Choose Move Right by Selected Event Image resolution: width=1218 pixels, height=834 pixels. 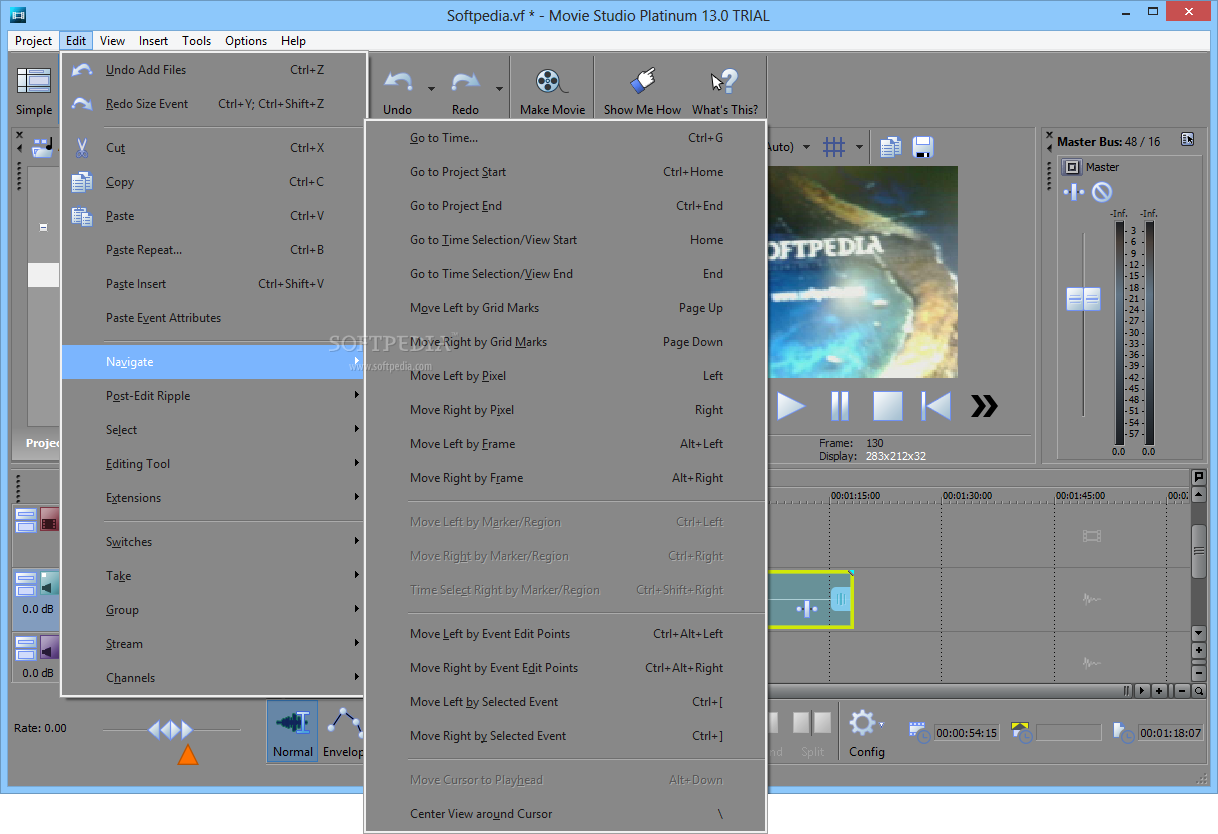(x=566, y=736)
